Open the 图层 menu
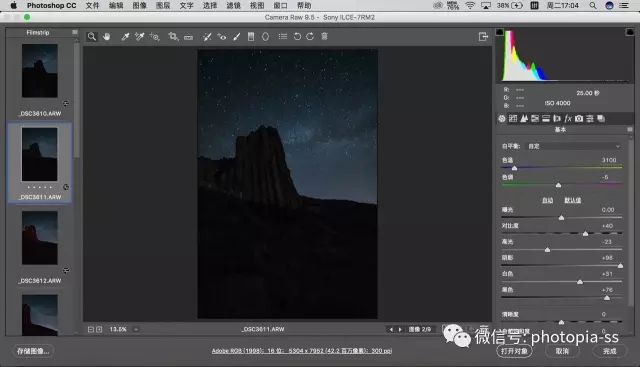Image resolution: width=640 pixels, height=367 pixels. pos(163,5)
